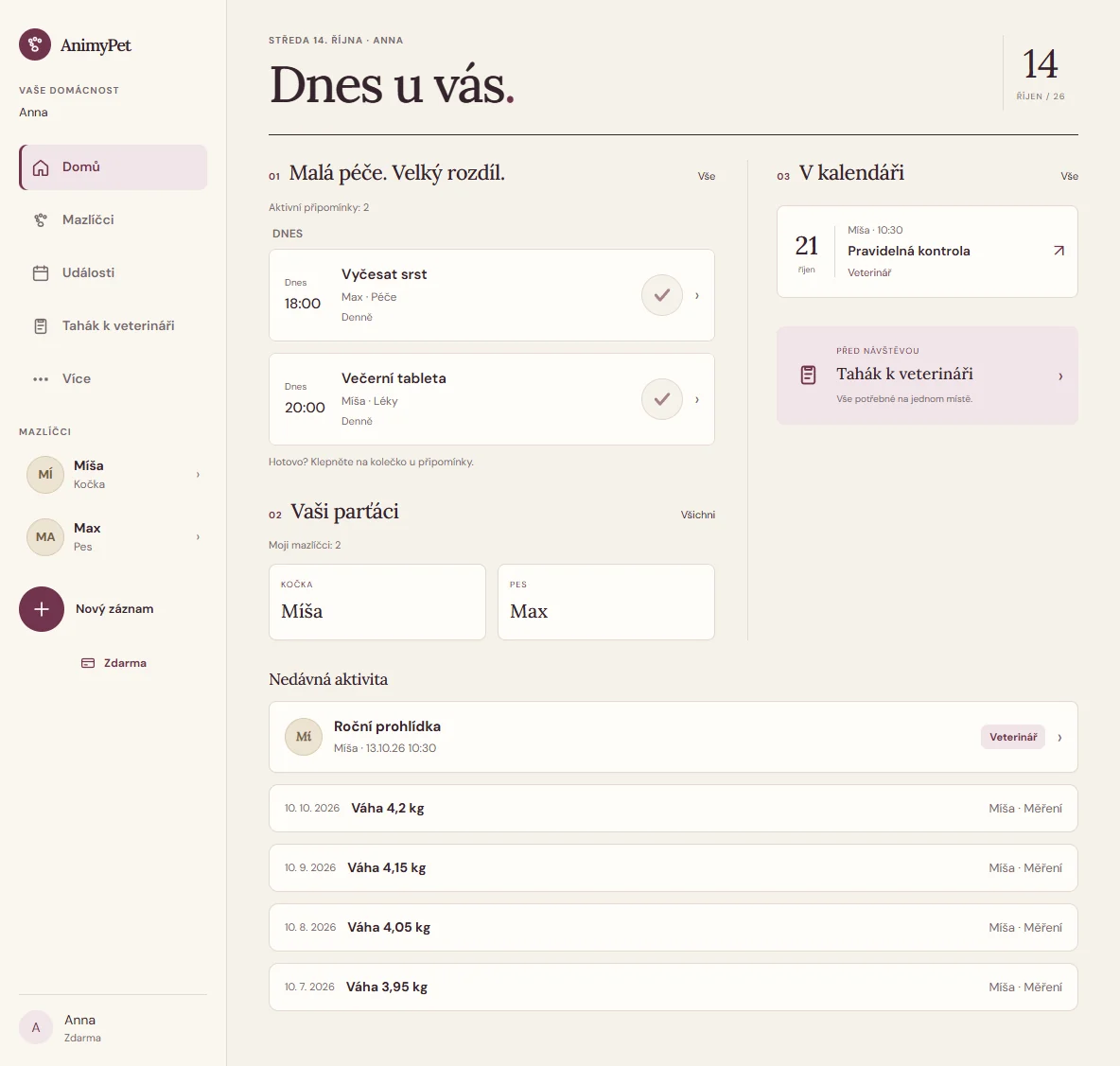Click the calendar icon beside Události
This screenshot has height=1066, width=1120.
coord(41,273)
